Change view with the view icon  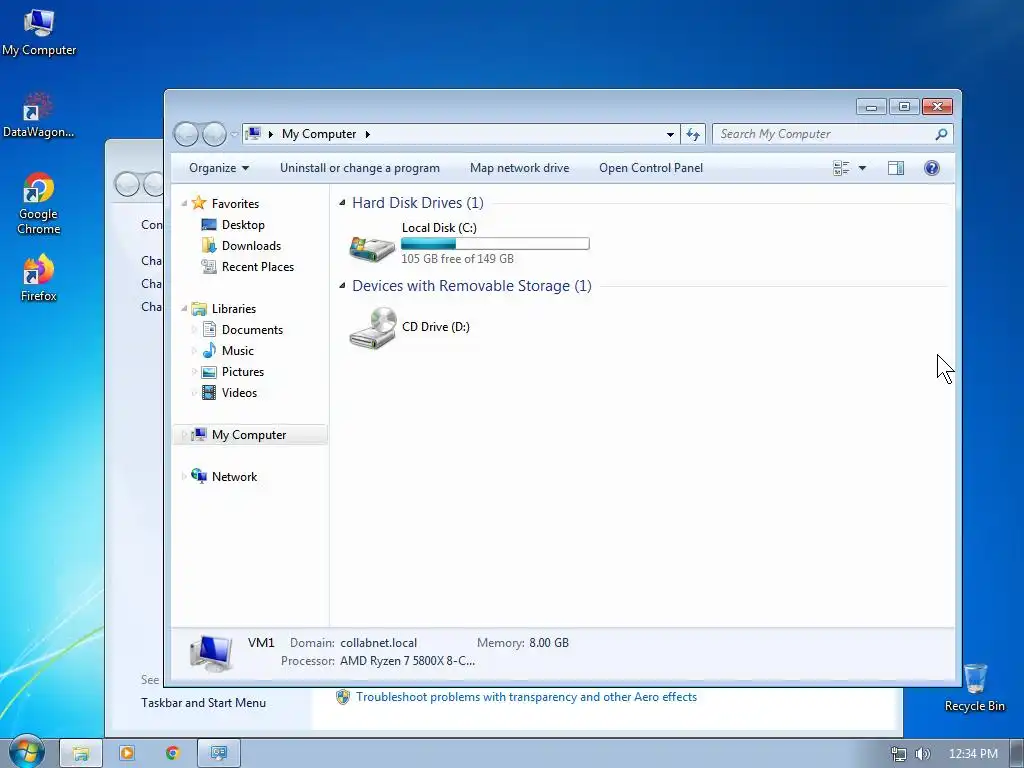[x=841, y=168]
